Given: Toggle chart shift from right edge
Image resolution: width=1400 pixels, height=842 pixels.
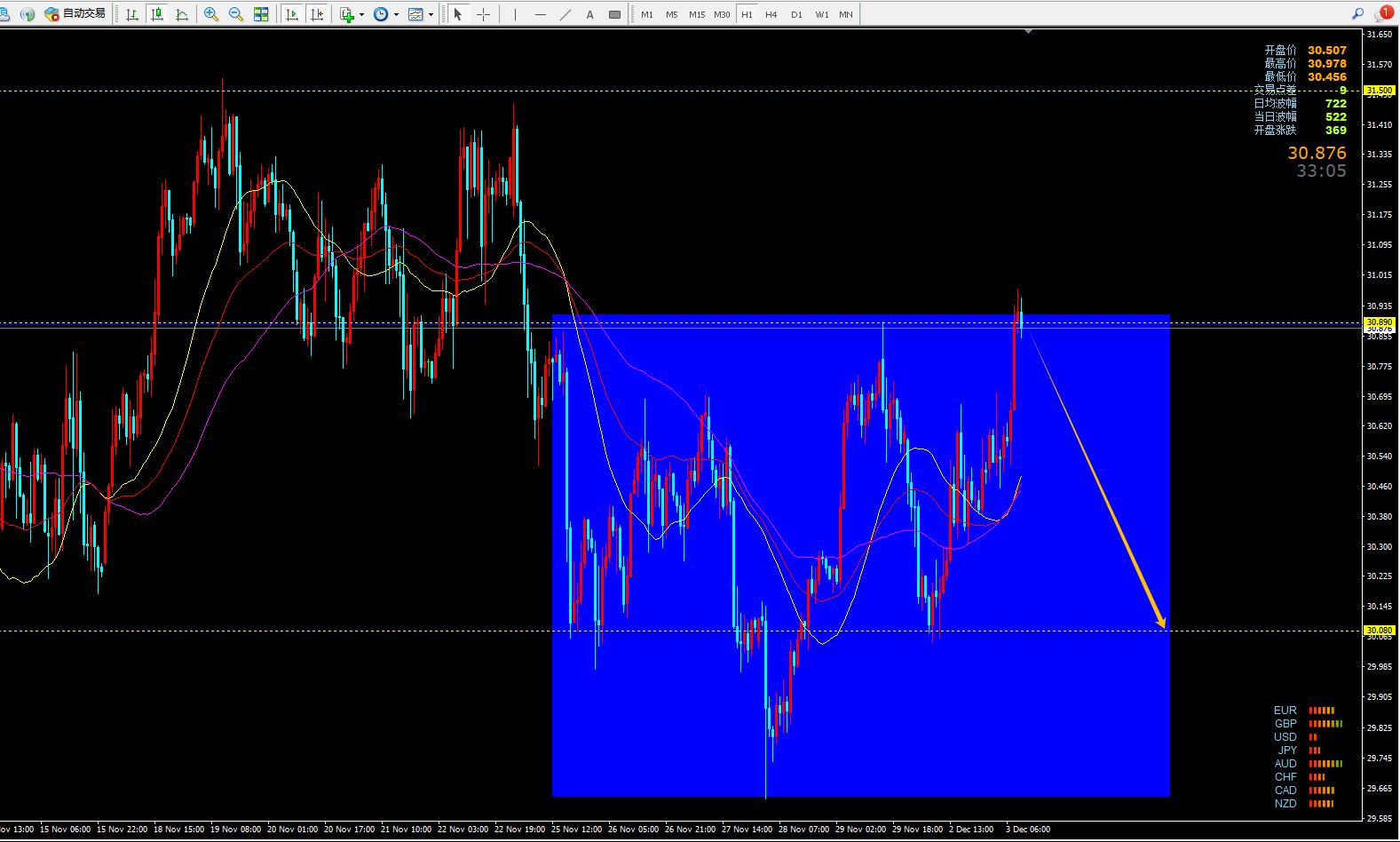Looking at the screenshot, I should (316, 14).
